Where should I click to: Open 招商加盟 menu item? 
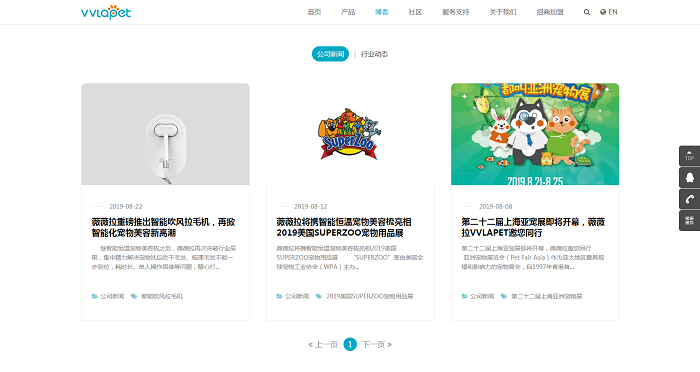click(550, 12)
